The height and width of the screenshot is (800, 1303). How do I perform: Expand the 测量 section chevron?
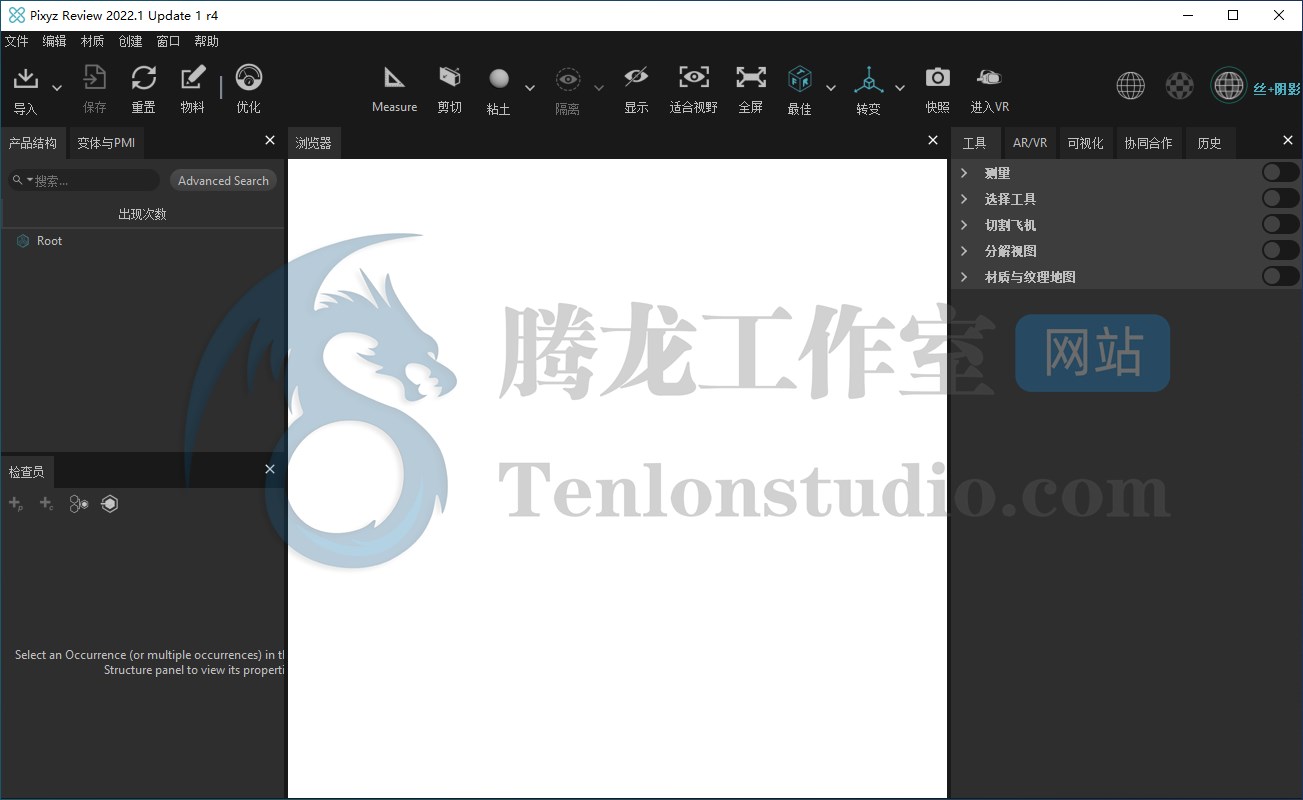[964, 173]
